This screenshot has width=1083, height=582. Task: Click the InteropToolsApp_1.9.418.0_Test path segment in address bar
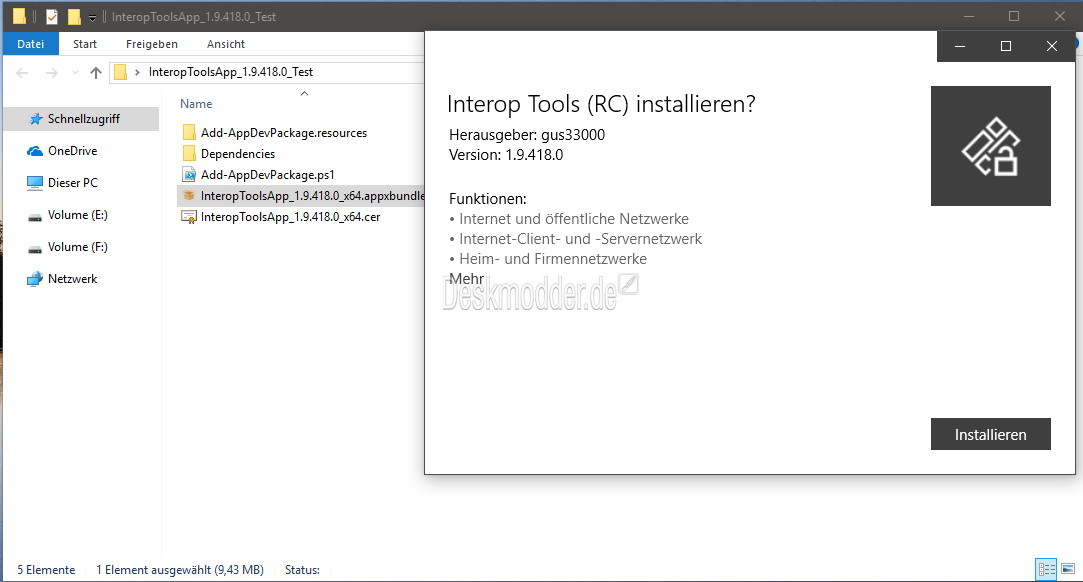231,72
